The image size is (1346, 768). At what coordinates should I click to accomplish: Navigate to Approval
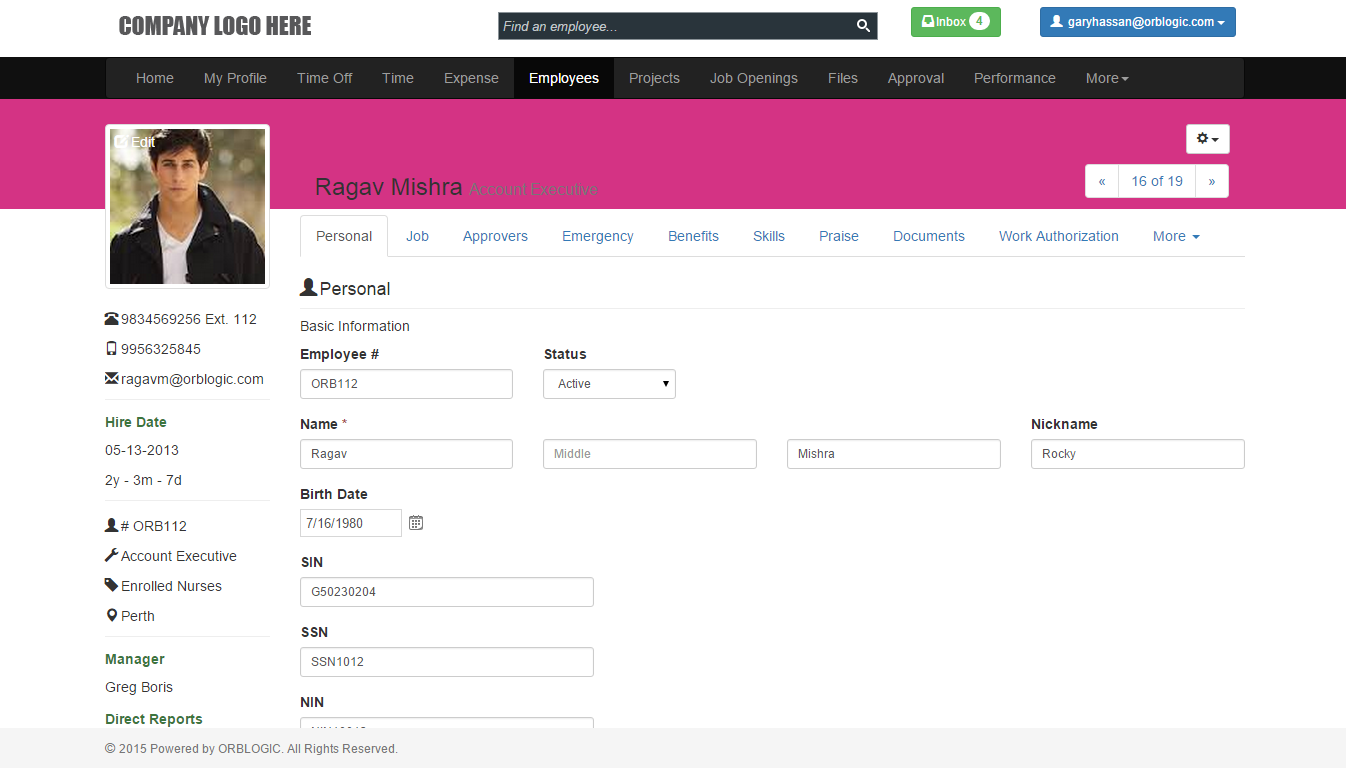(916, 78)
